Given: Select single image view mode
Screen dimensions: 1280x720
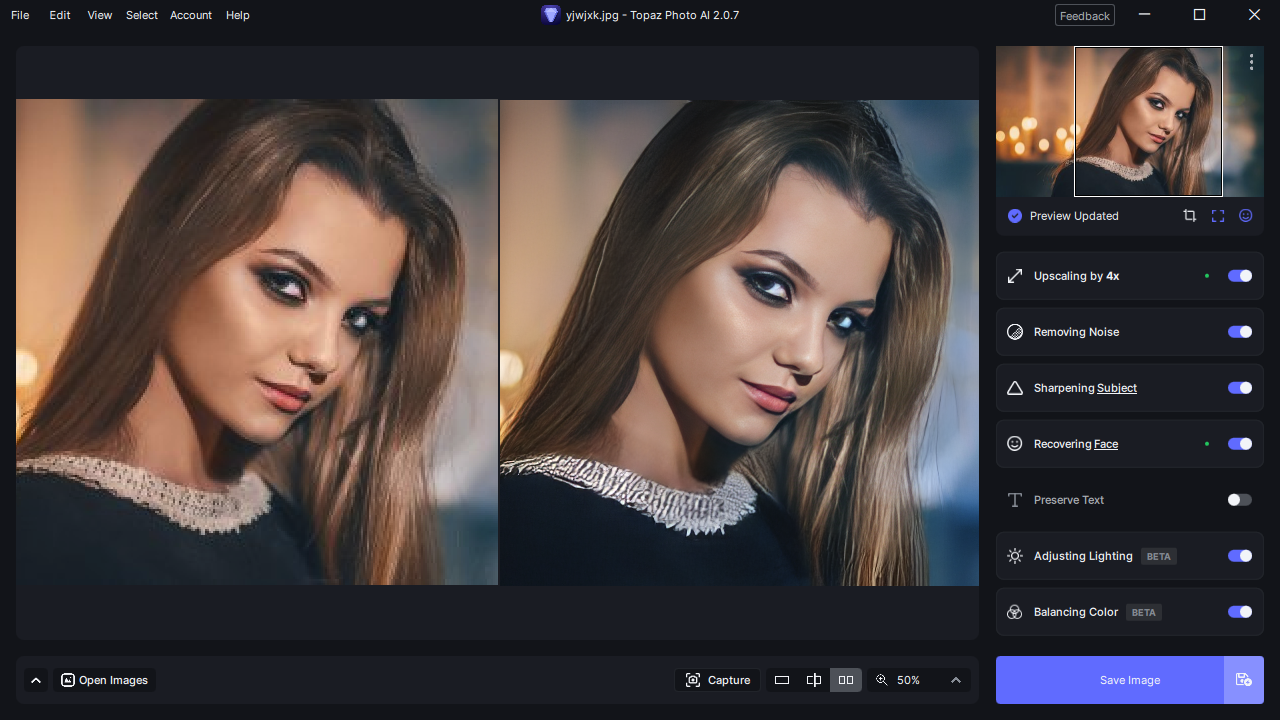Looking at the screenshot, I should [x=782, y=680].
